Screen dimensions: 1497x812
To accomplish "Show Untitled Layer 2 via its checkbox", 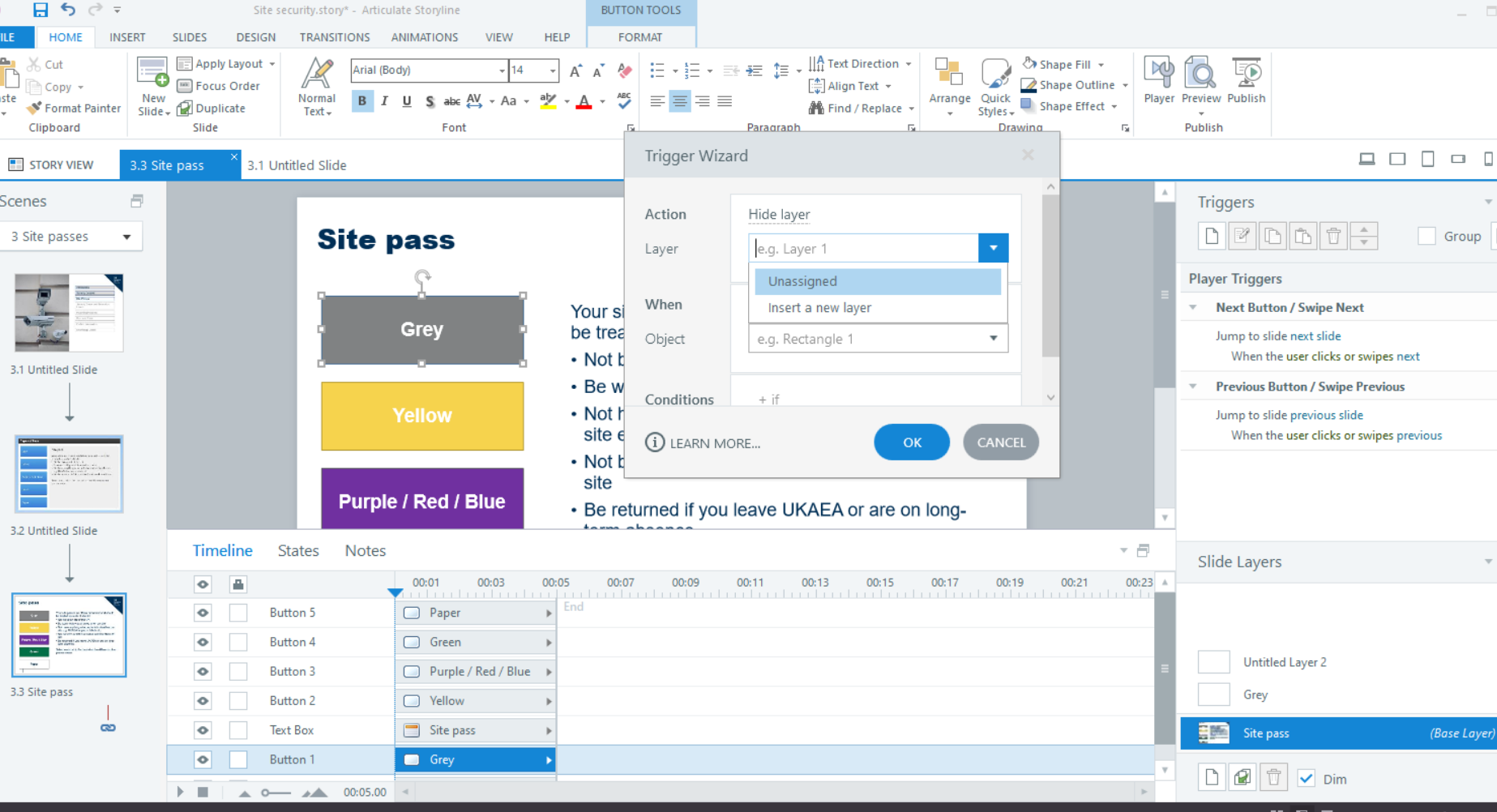I will click(x=1213, y=662).
